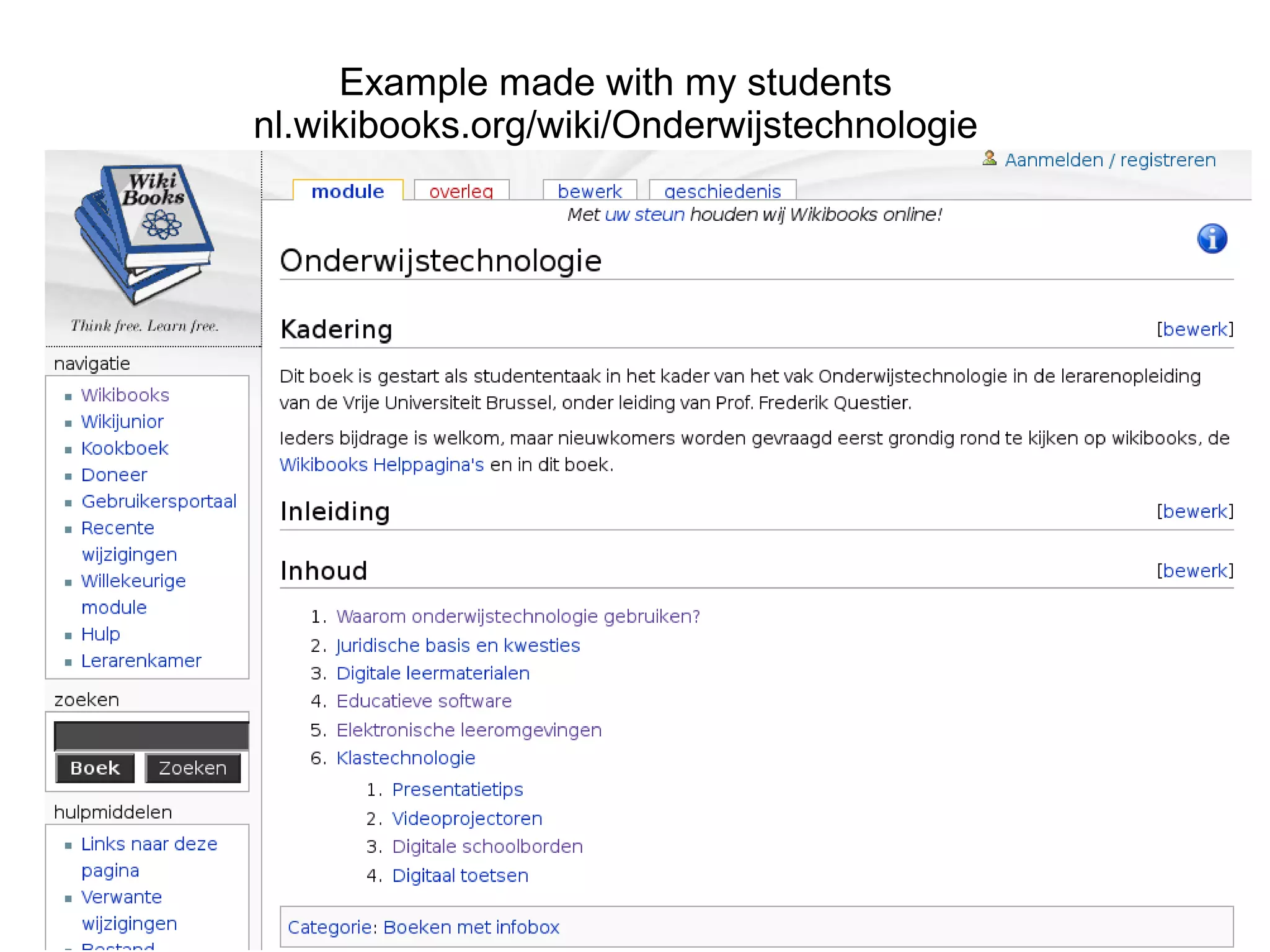Open 'Boeken met infobox' category link
The width and height of the screenshot is (1270, 952).
coord(471,927)
